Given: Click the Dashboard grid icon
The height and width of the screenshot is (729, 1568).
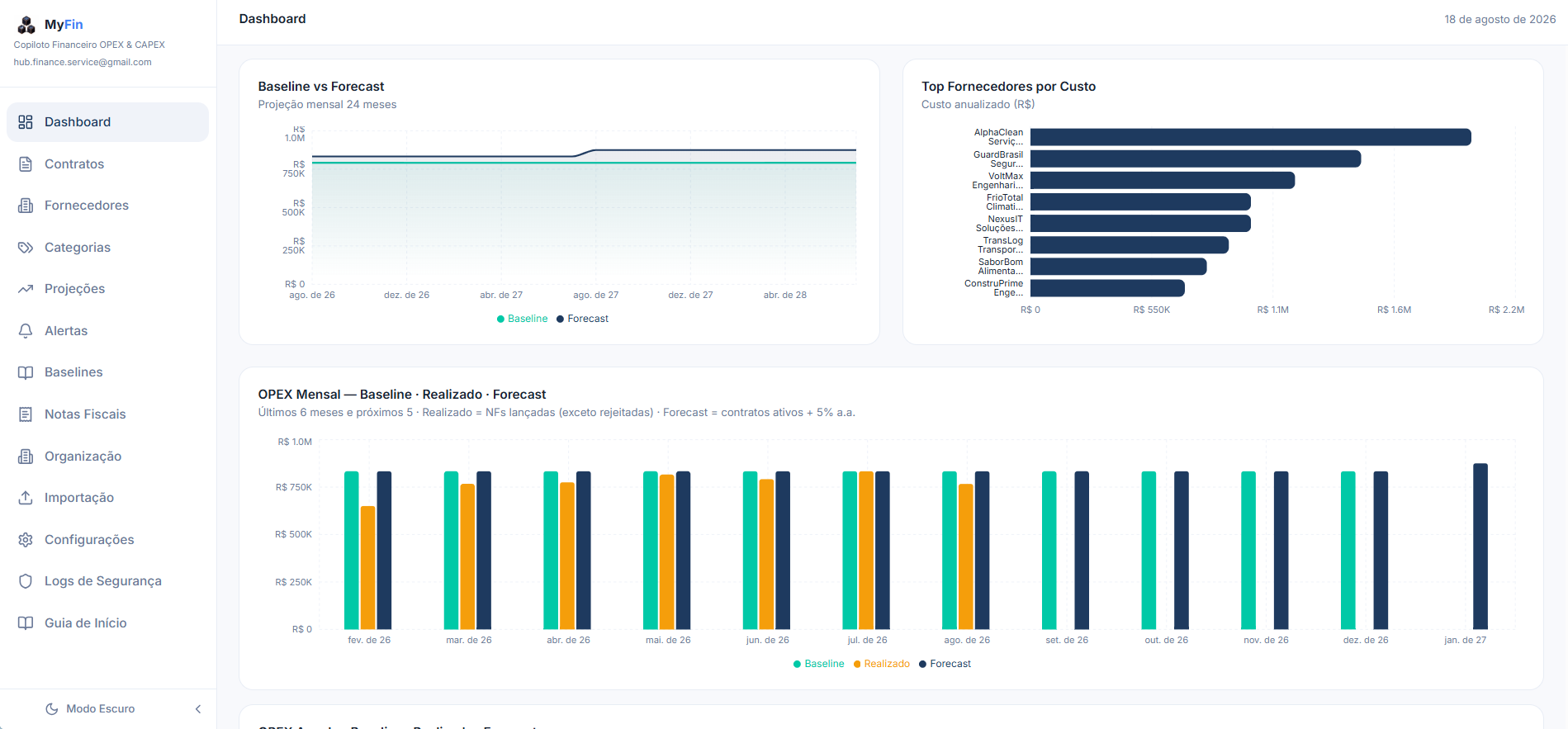Looking at the screenshot, I should coord(26,122).
